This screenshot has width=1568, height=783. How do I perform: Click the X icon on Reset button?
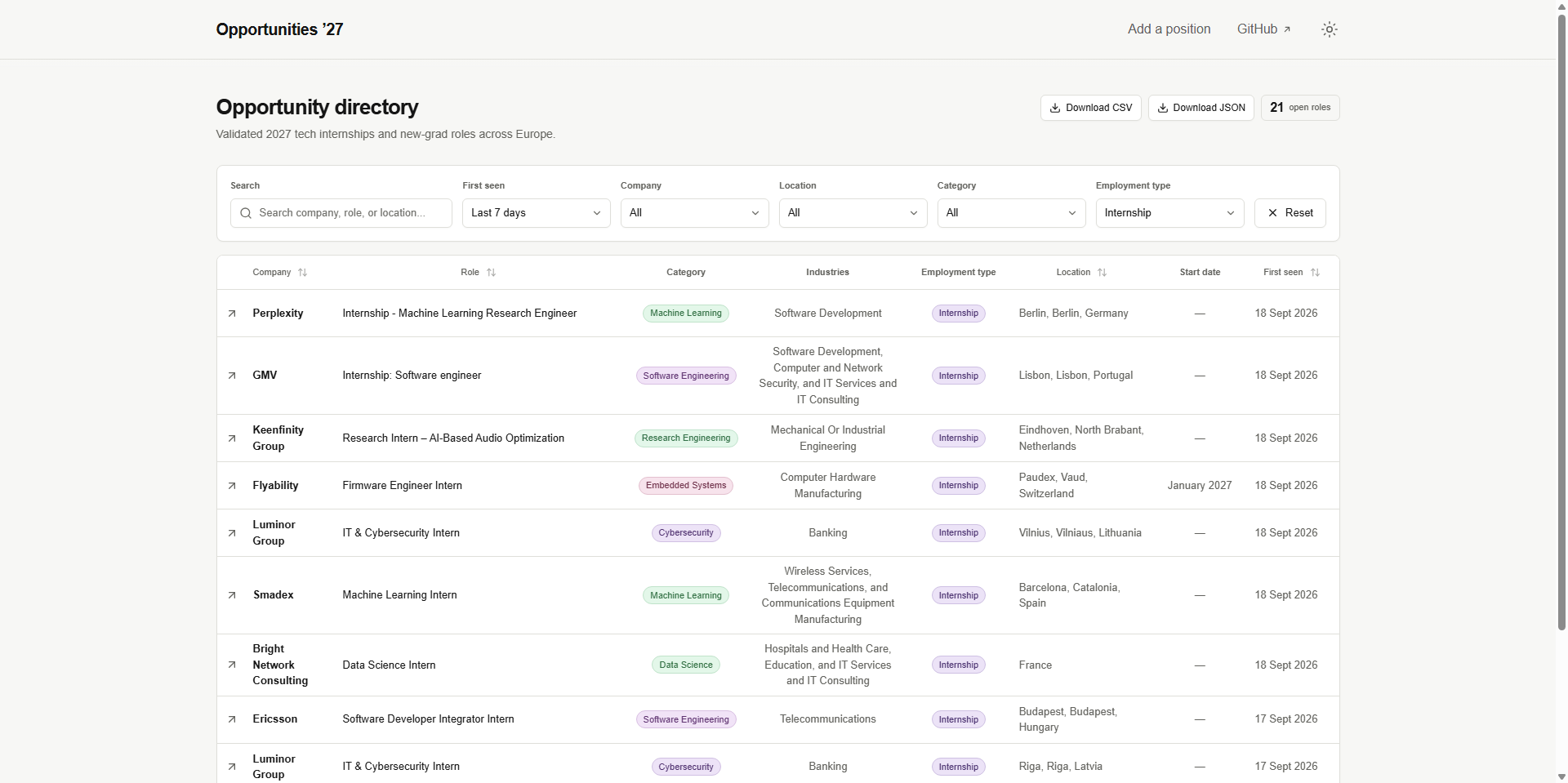[x=1272, y=213]
